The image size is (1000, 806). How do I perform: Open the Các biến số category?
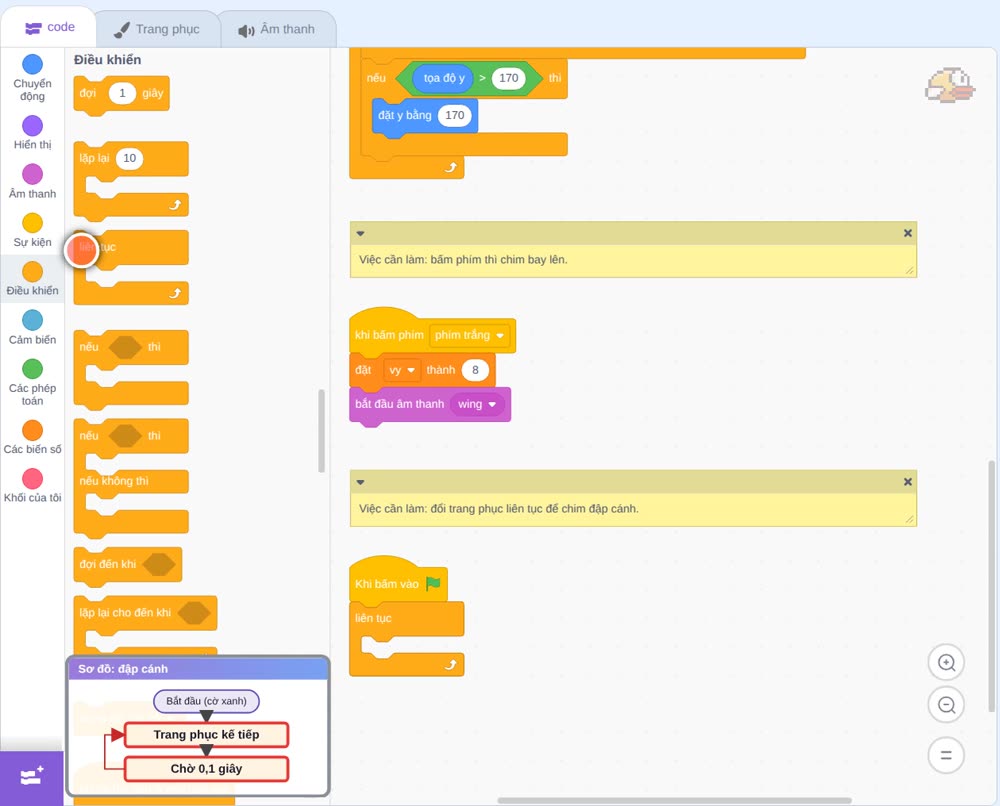(32, 437)
